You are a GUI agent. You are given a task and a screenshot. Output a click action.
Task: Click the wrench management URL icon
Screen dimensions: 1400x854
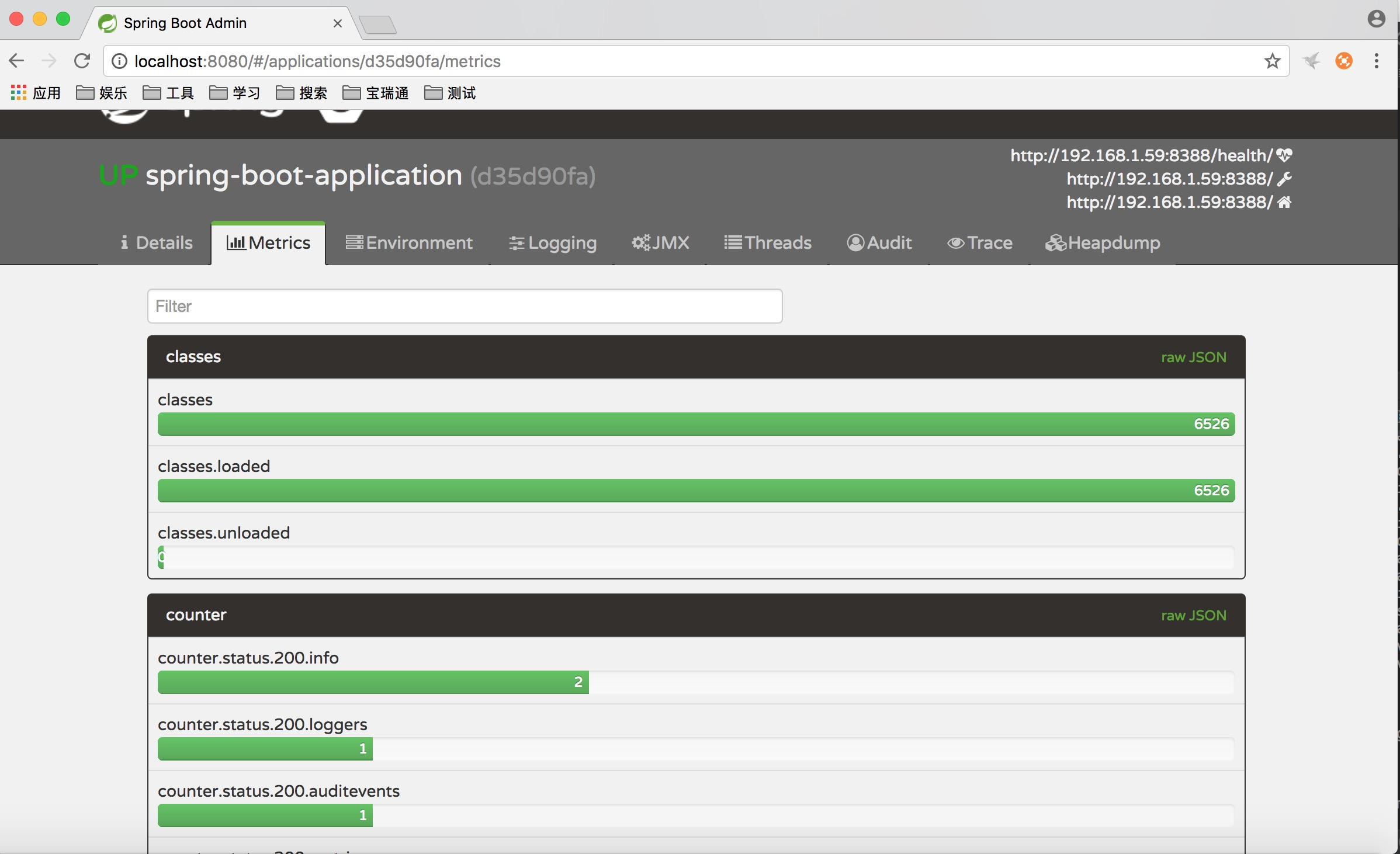[x=1284, y=179]
